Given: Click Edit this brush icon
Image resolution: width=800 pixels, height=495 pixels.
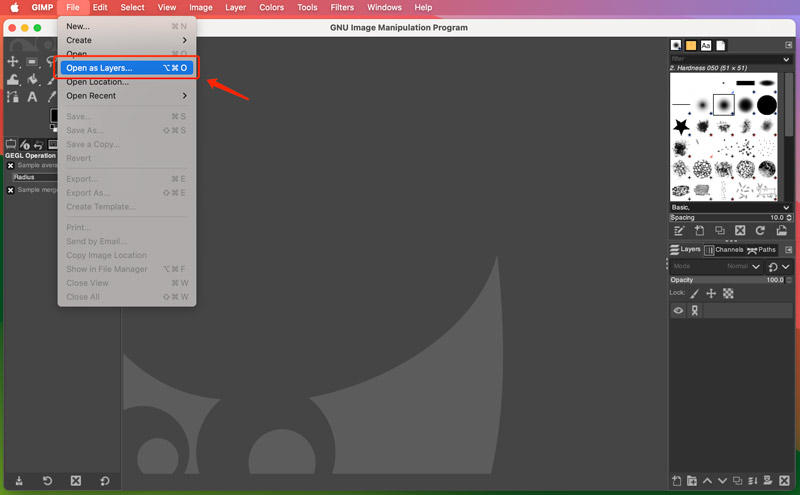Looking at the screenshot, I should point(679,231).
